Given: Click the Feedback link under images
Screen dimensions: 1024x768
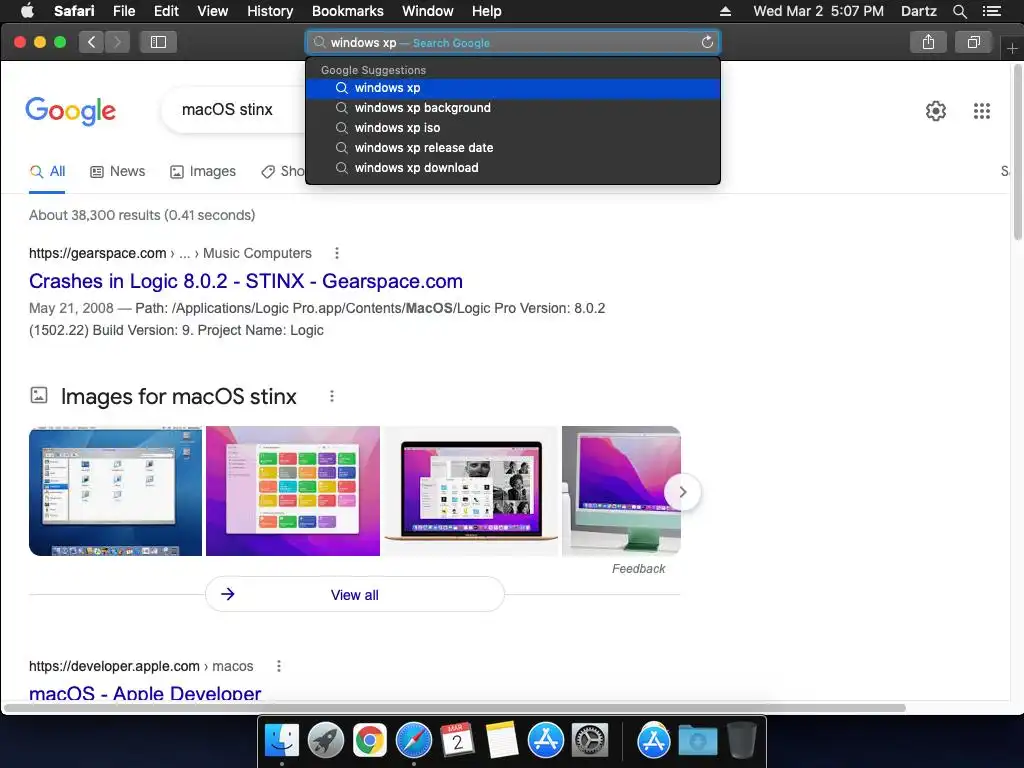Looking at the screenshot, I should point(638,569).
